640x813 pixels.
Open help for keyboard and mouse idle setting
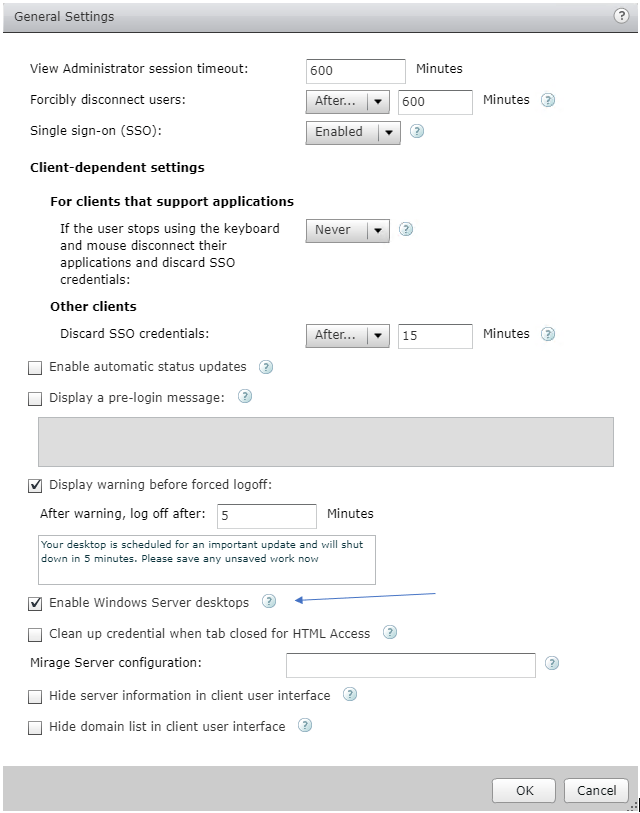coord(406,229)
